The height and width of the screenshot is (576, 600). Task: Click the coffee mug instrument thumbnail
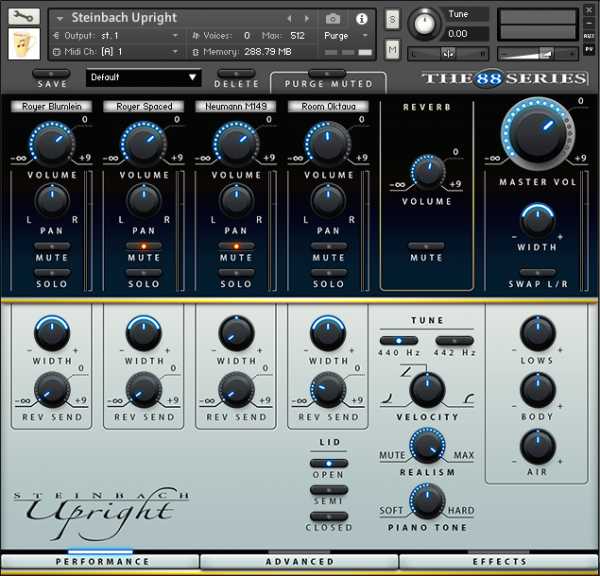(24, 44)
